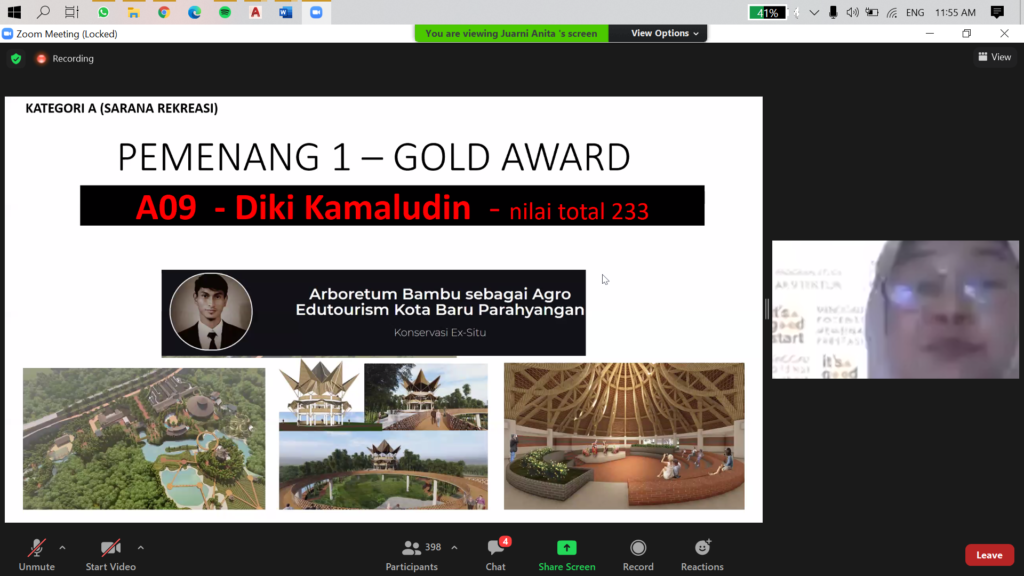Image resolution: width=1024 pixels, height=576 pixels.
Task: Click the bamboo dome interior rendering
Action: click(624, 436)
